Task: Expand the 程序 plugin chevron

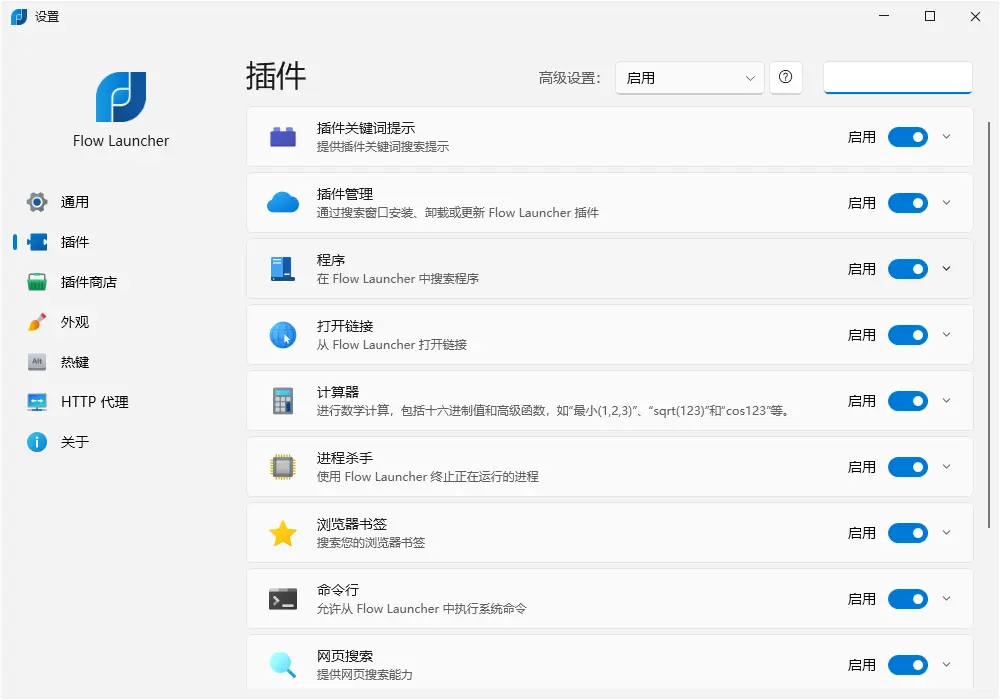Action: click(946, 268)
